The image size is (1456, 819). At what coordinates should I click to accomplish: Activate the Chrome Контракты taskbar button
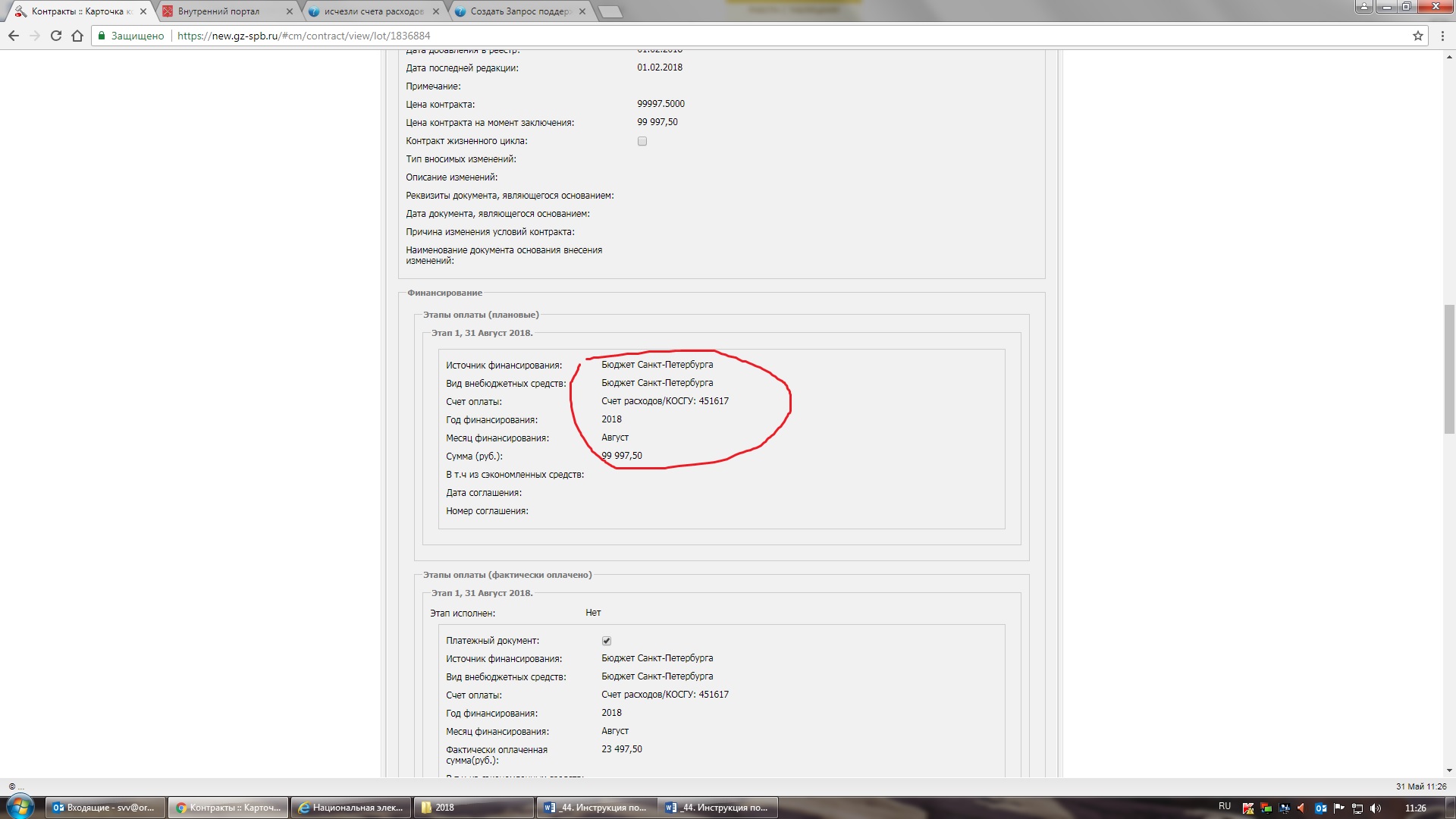[x=228, y=808]
